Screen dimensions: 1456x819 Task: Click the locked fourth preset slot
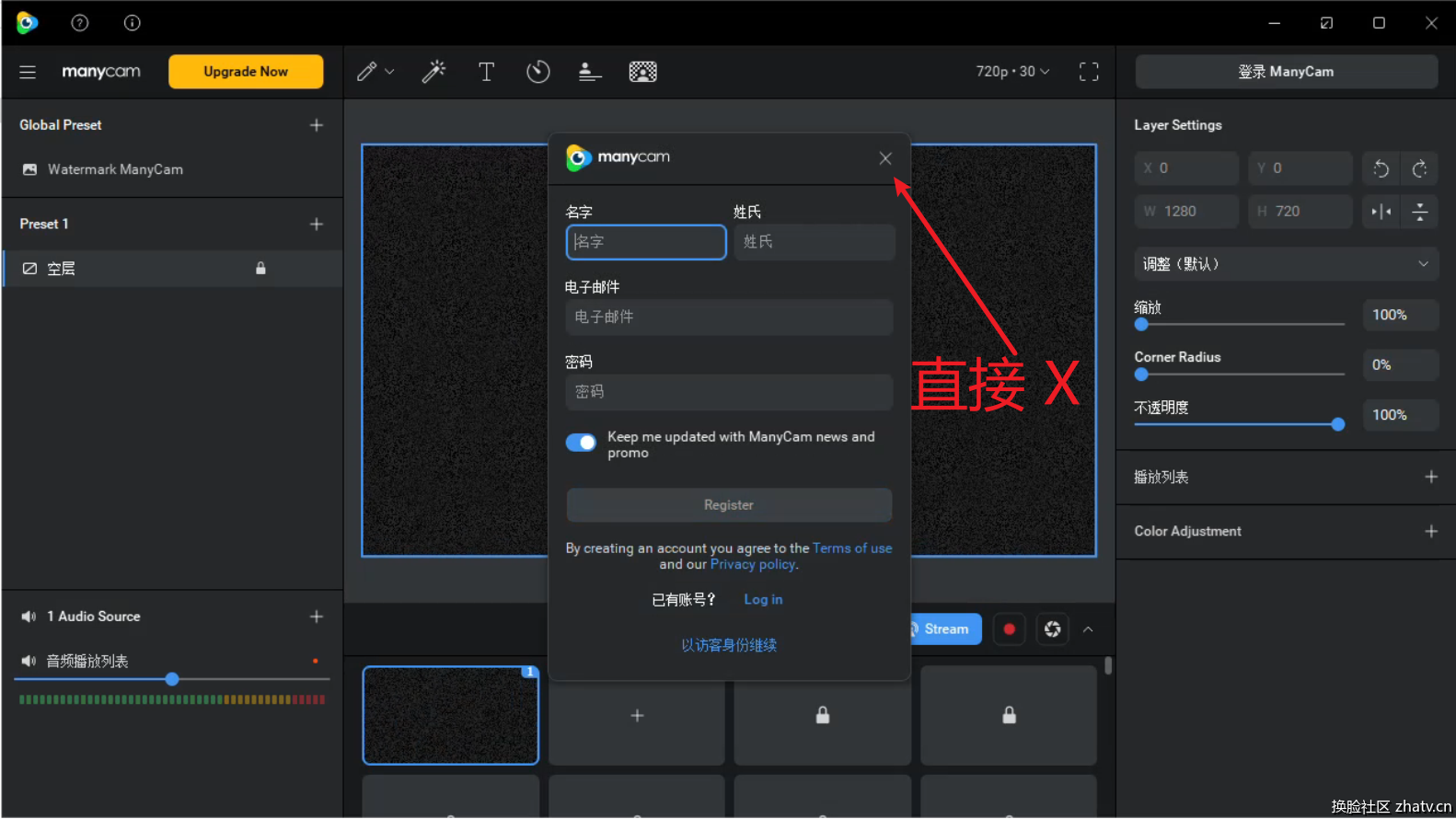pos(1009,716)
